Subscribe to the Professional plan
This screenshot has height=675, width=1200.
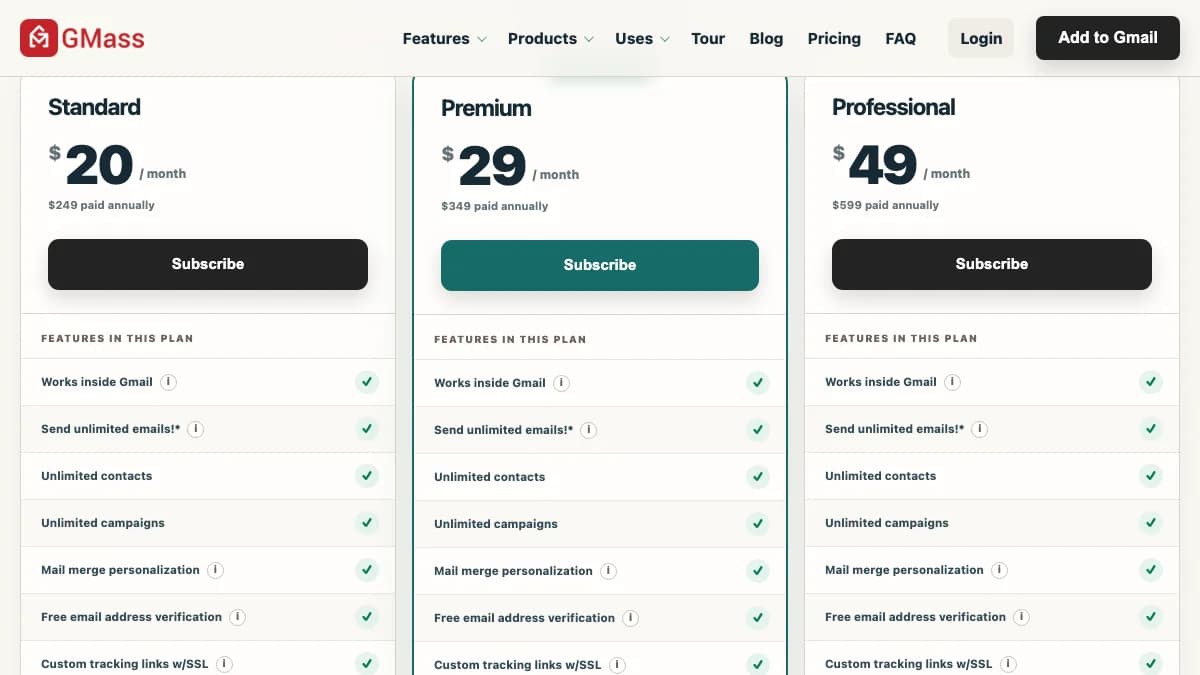pos(992,264)
